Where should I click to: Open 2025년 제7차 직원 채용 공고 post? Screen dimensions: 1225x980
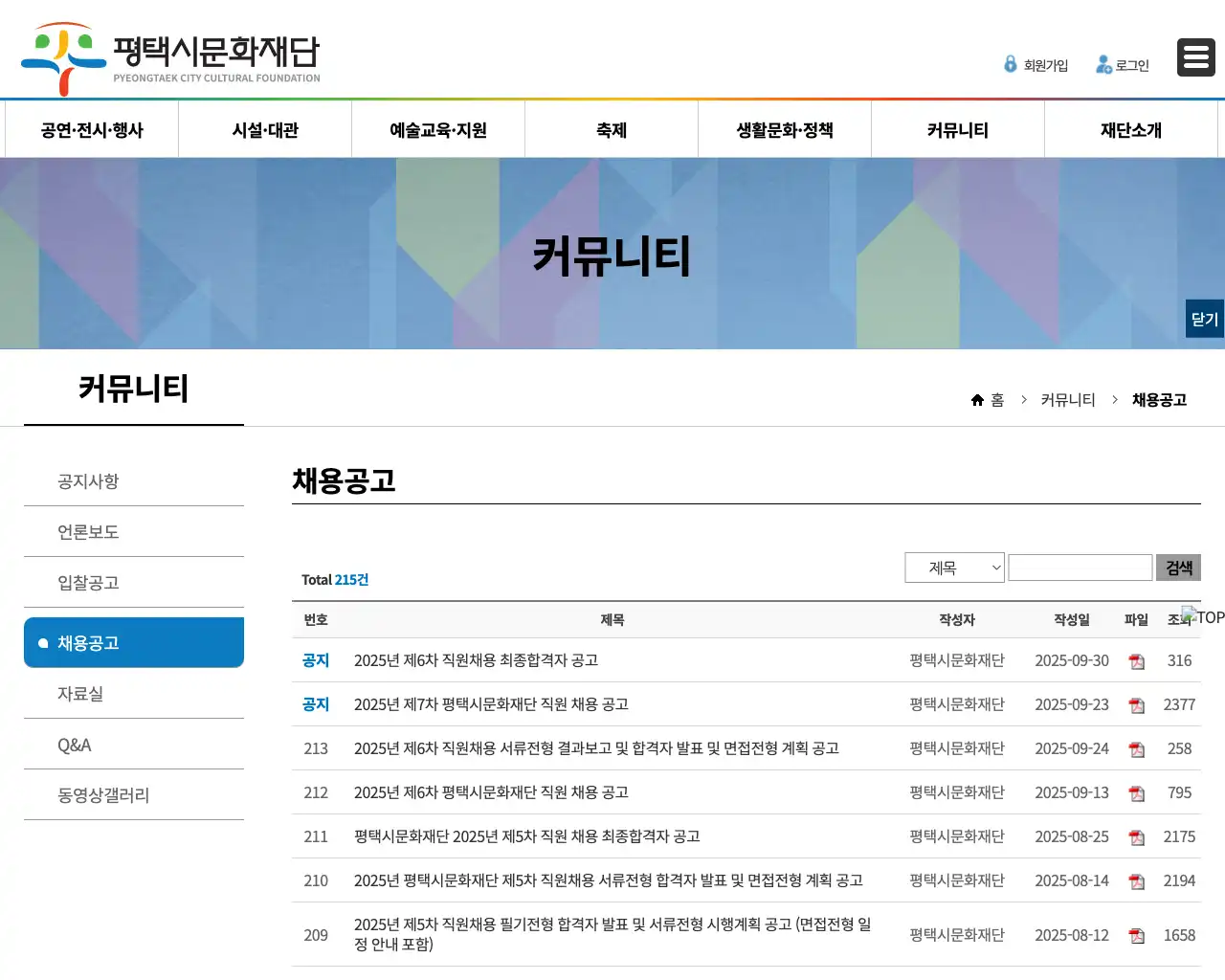491,704
